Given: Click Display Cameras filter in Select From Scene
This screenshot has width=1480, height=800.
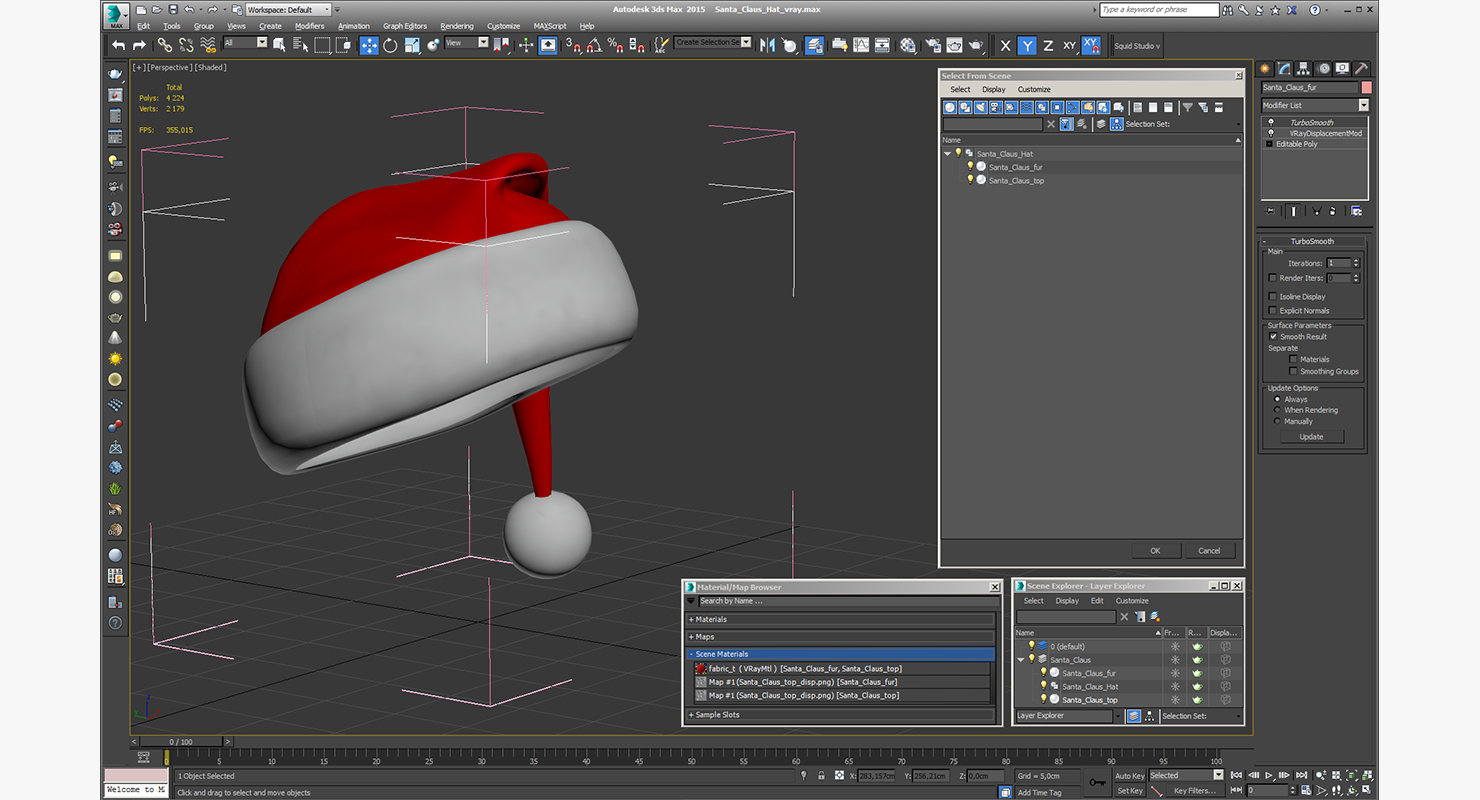Looking at the screenshot, I should tap(996, 107).
